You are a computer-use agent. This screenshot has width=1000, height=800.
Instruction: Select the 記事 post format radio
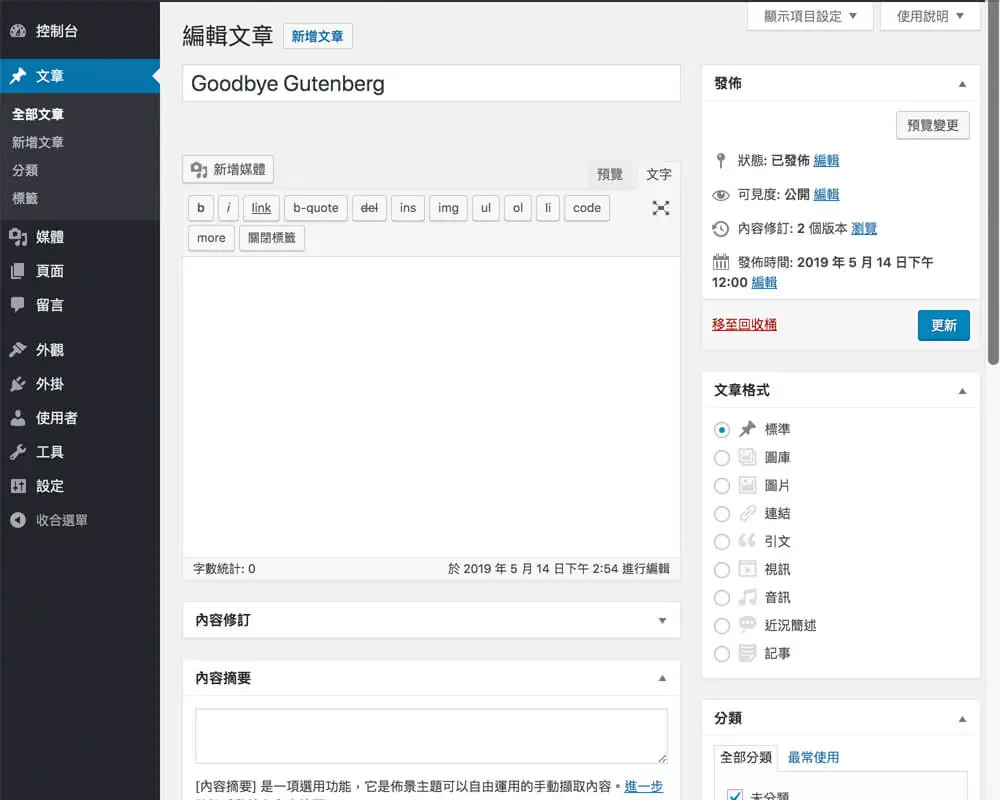[721, 654]
